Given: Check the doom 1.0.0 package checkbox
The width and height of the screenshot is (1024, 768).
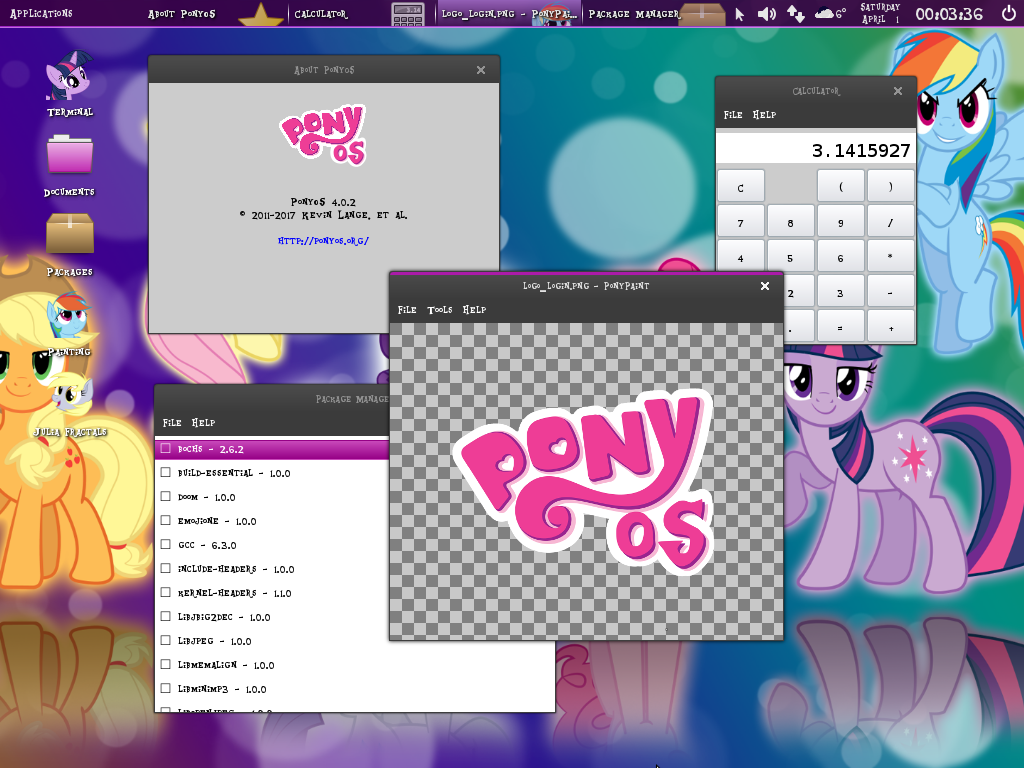Looking at the screenshot, I should tap(165, 496).
